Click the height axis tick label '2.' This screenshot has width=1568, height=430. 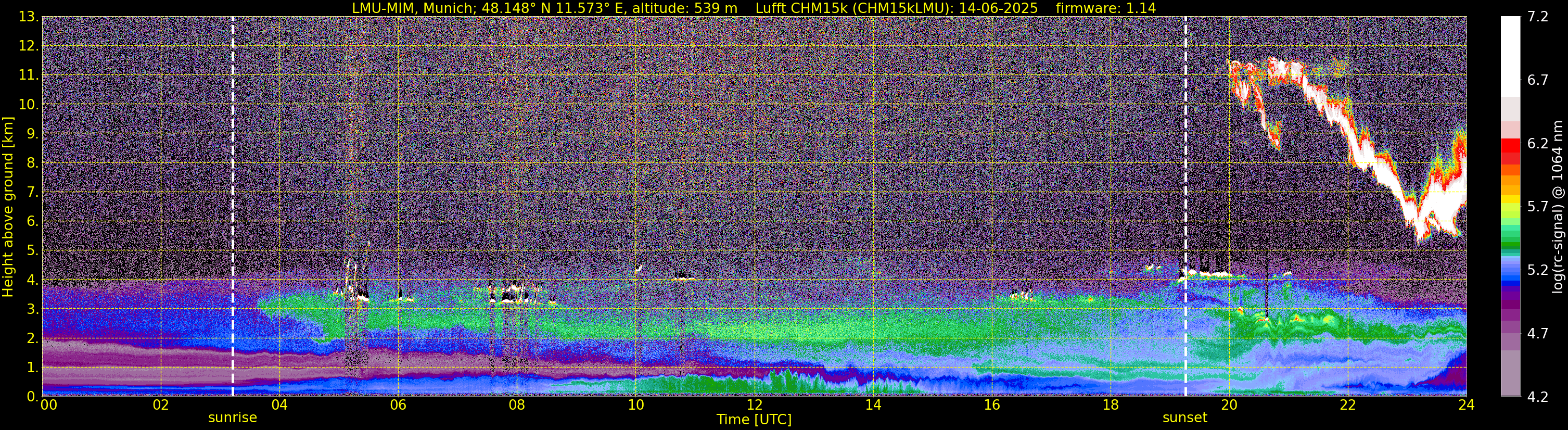coord(33,339)
